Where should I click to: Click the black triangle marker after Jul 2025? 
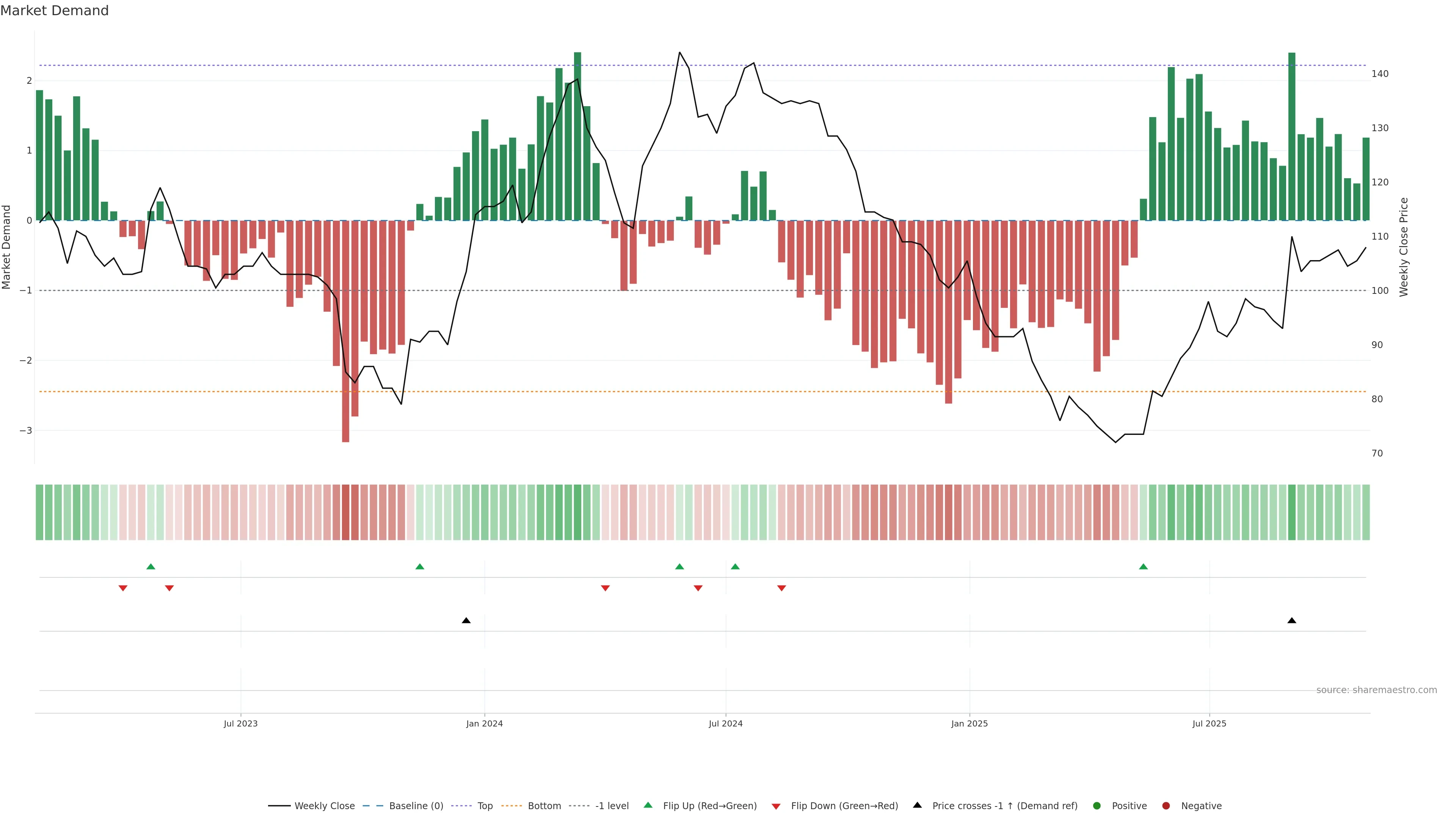coord(1291,621)
